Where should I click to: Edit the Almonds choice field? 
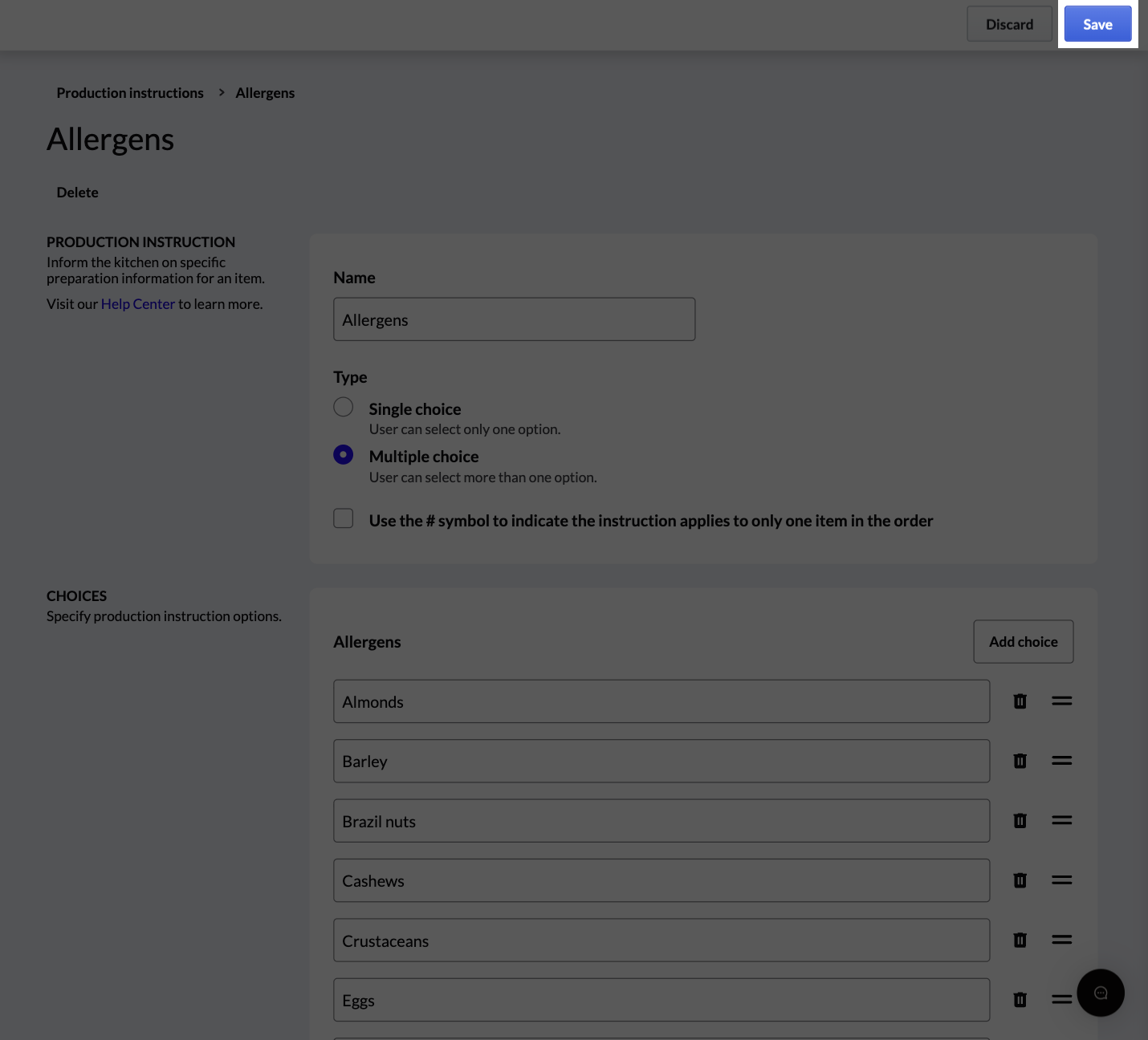pos(662,701)
